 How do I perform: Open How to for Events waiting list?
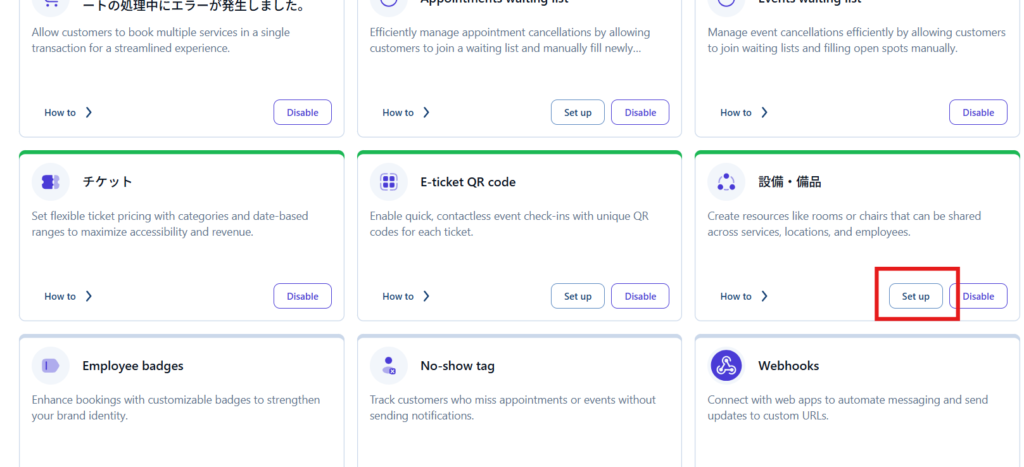[744, 113]
